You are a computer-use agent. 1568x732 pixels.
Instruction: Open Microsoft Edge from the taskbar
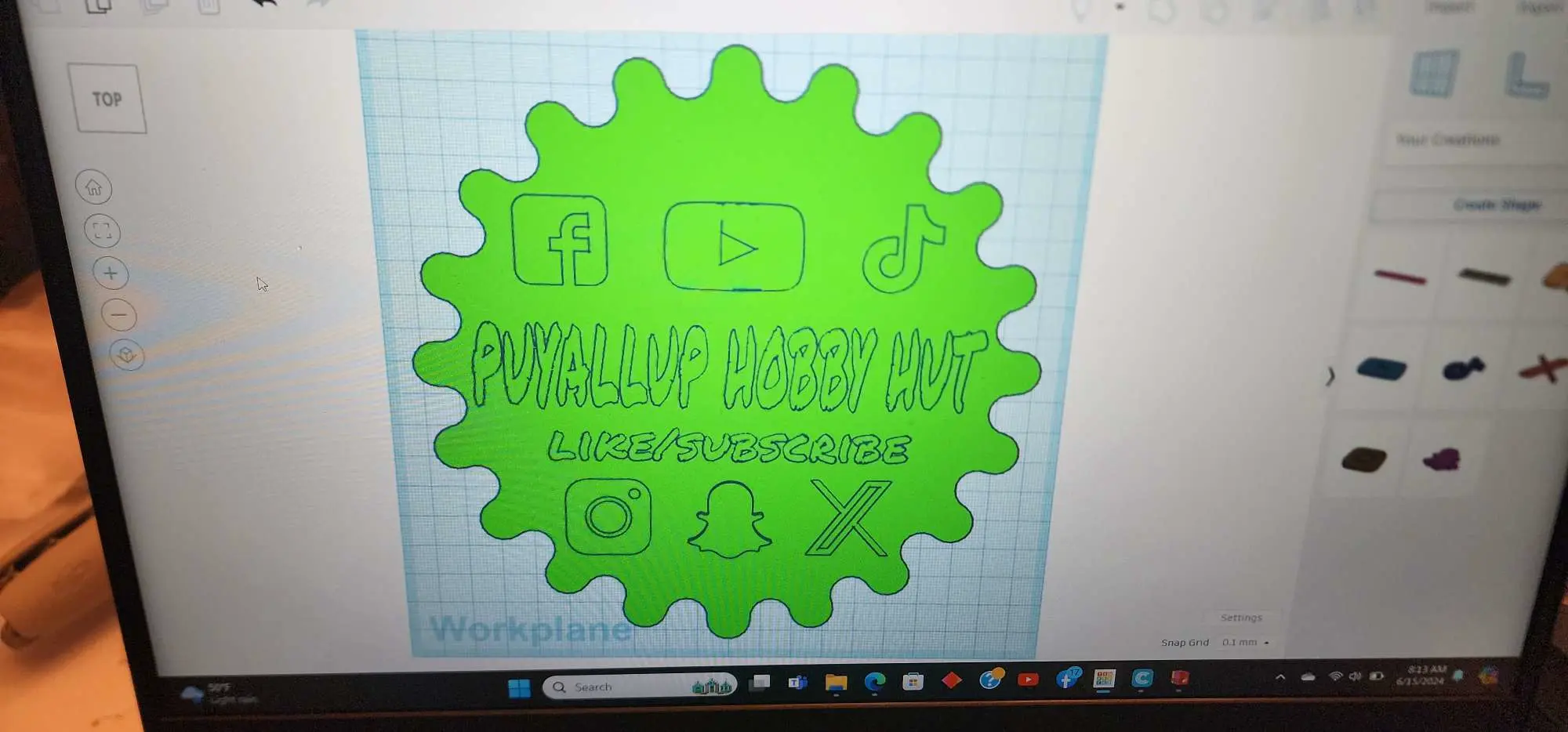(x=874, y=682)
